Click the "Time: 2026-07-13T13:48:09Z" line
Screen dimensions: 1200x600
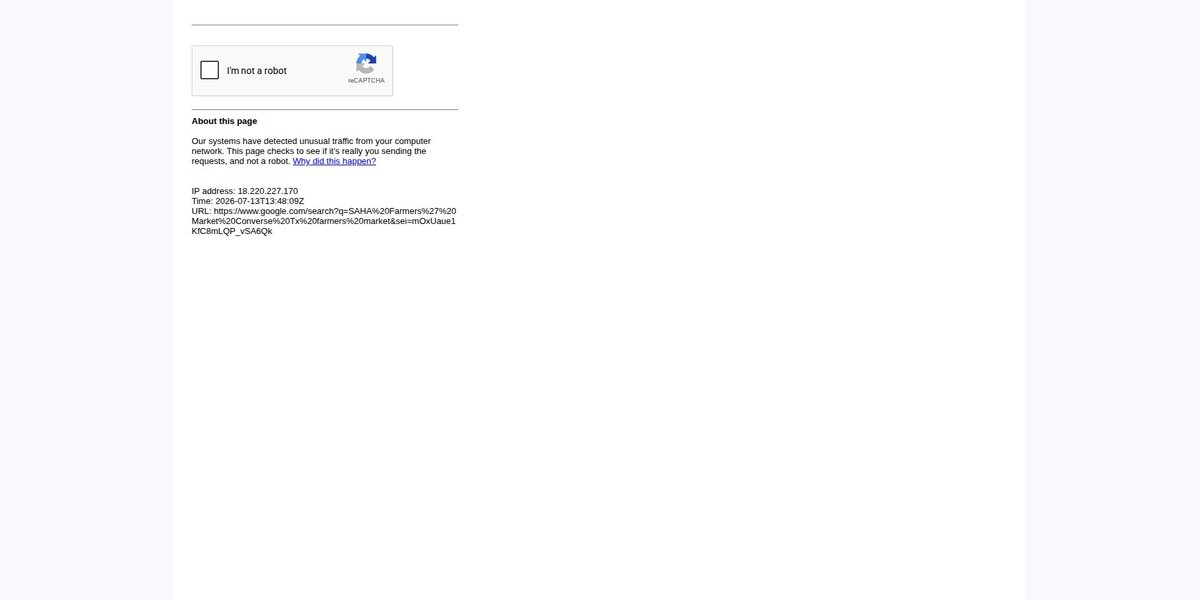(248, 201)
